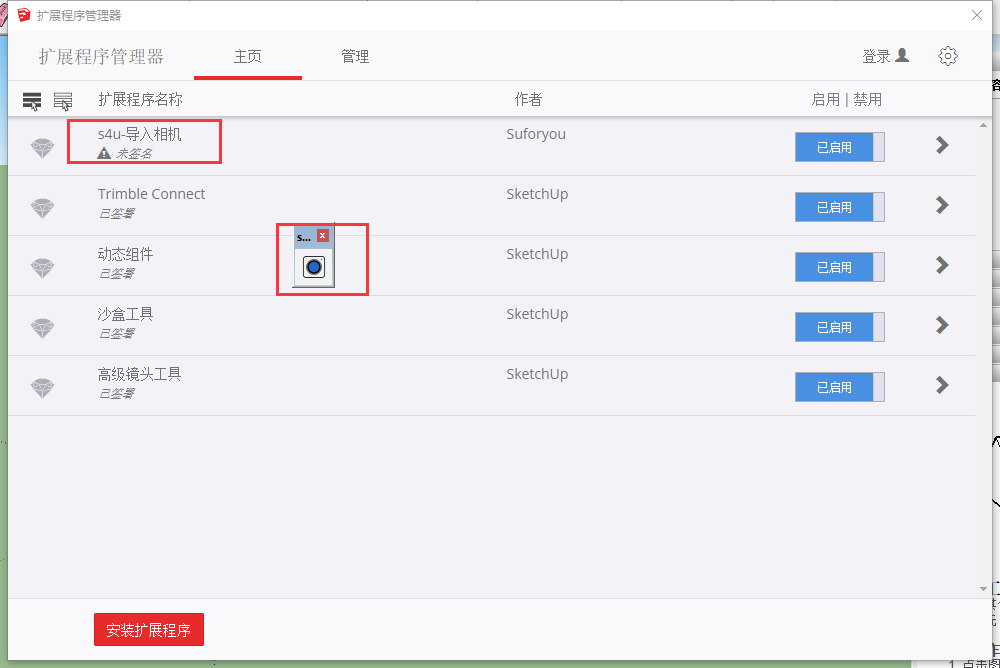Image resolution: width=1000 pixels, height=668 pixels.
Task: Click the 登录 sign-in link
Action: coord(885,56)
